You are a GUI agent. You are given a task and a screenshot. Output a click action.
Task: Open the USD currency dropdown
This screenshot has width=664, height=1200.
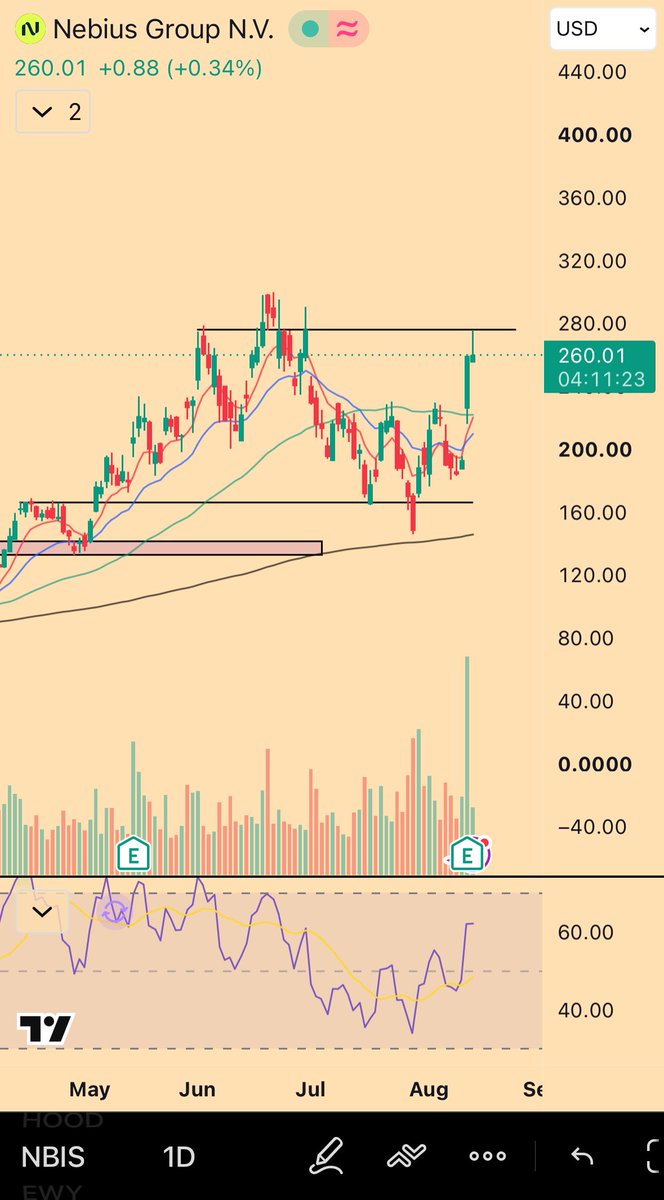[604, 29]
